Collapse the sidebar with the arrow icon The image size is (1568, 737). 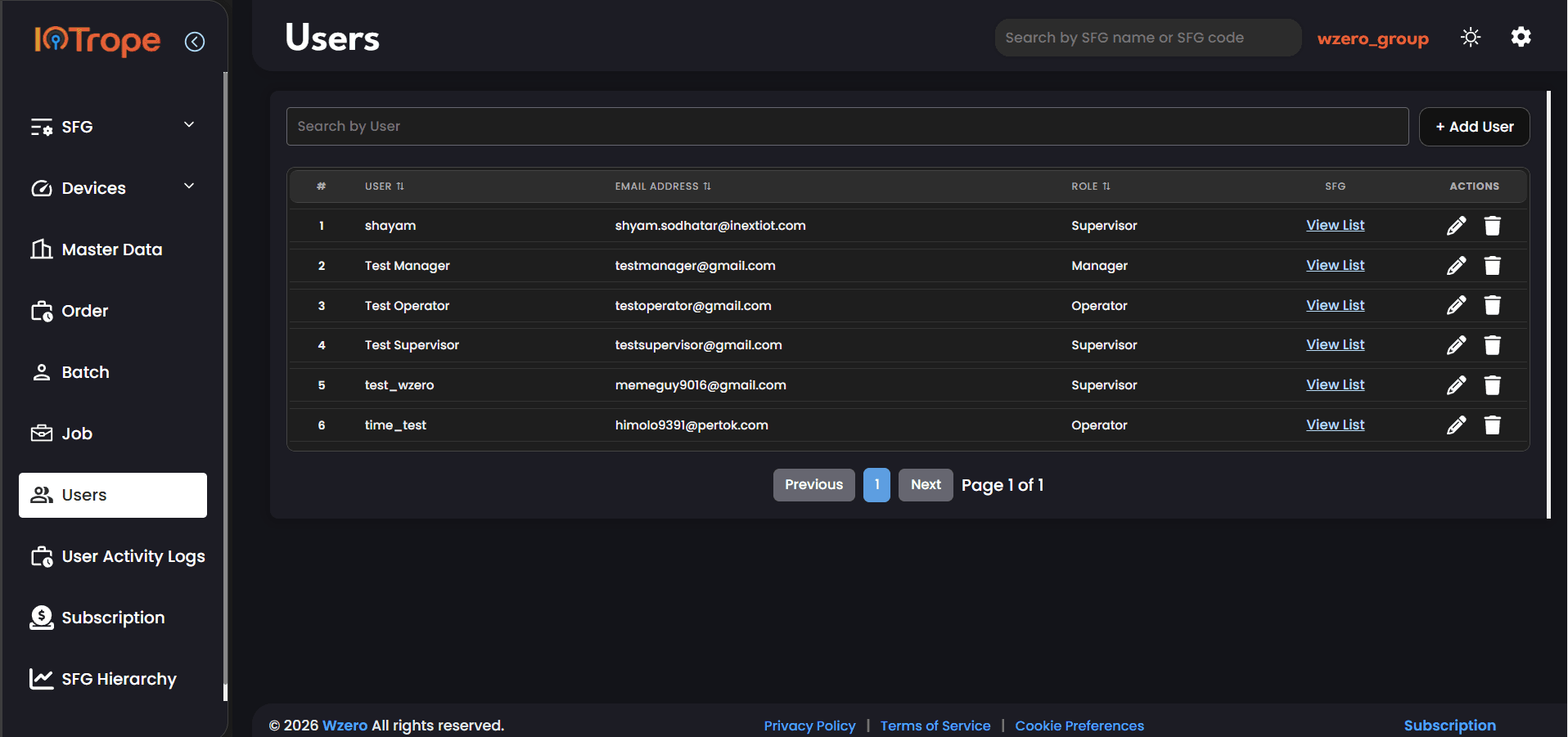[195, 41]
